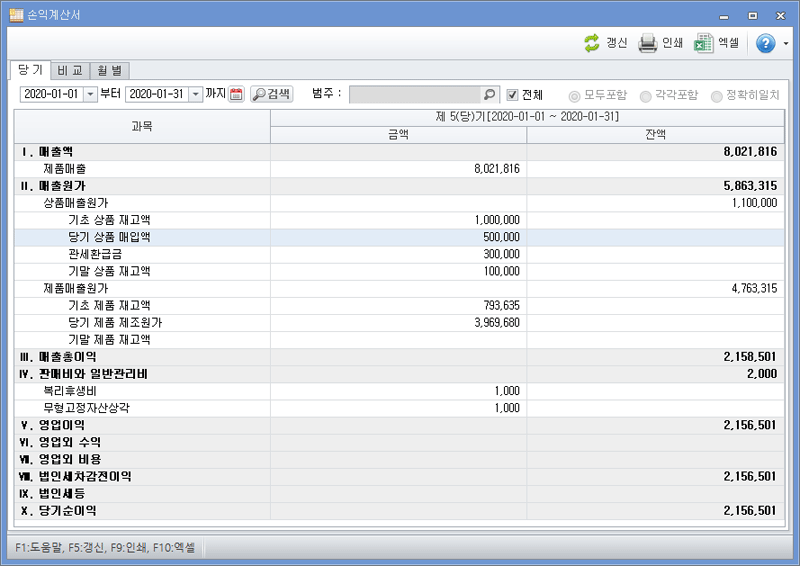
Task: Maximize the 손익계산서 window
Action: pyautogui.click(x=753, y=16)
